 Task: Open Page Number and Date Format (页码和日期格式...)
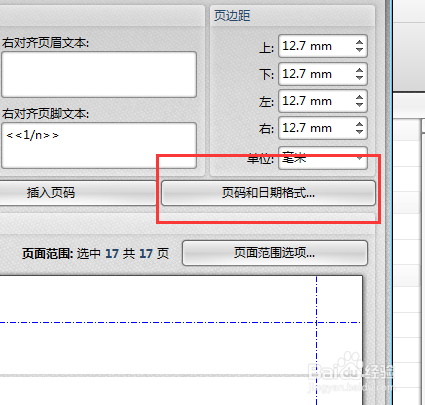268,193
